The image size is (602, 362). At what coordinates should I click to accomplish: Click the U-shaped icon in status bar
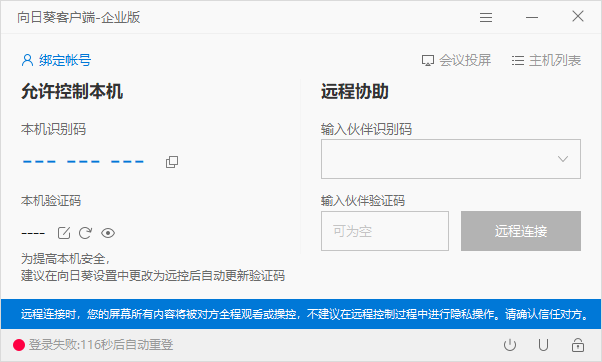pyautogui.click(x=543, y=345)
